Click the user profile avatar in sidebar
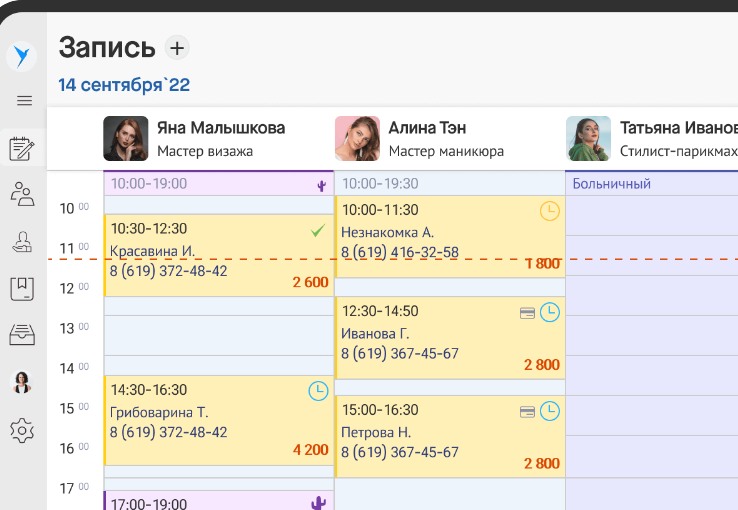The width and height of the screenshot is (738, 510). pos(21,381)
